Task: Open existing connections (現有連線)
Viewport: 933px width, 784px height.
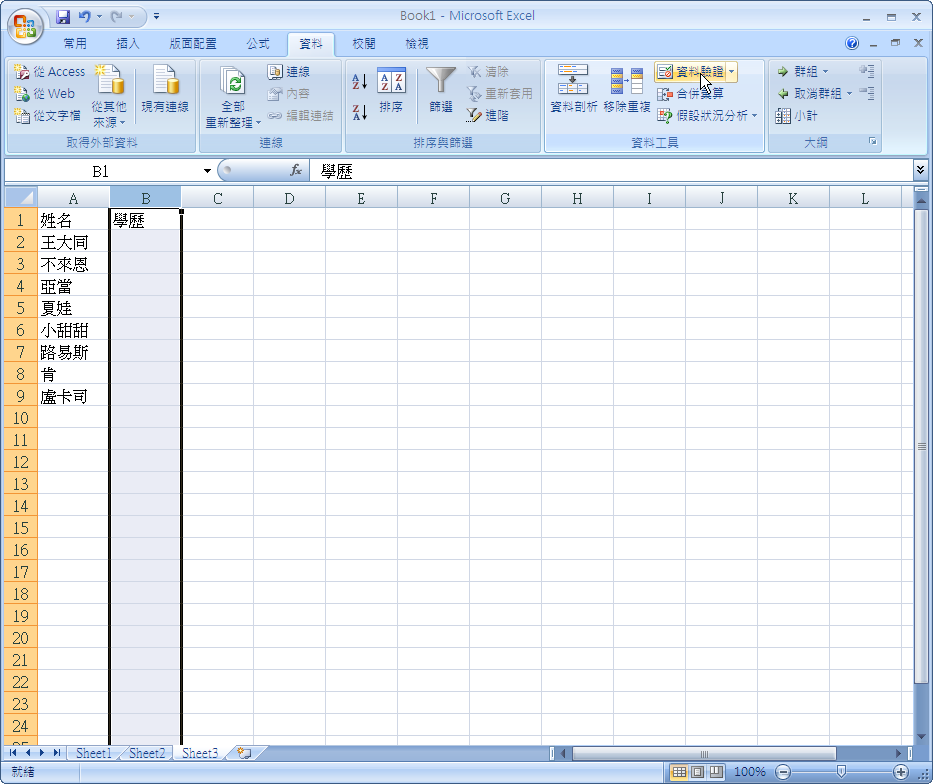Action: [165, 89]
